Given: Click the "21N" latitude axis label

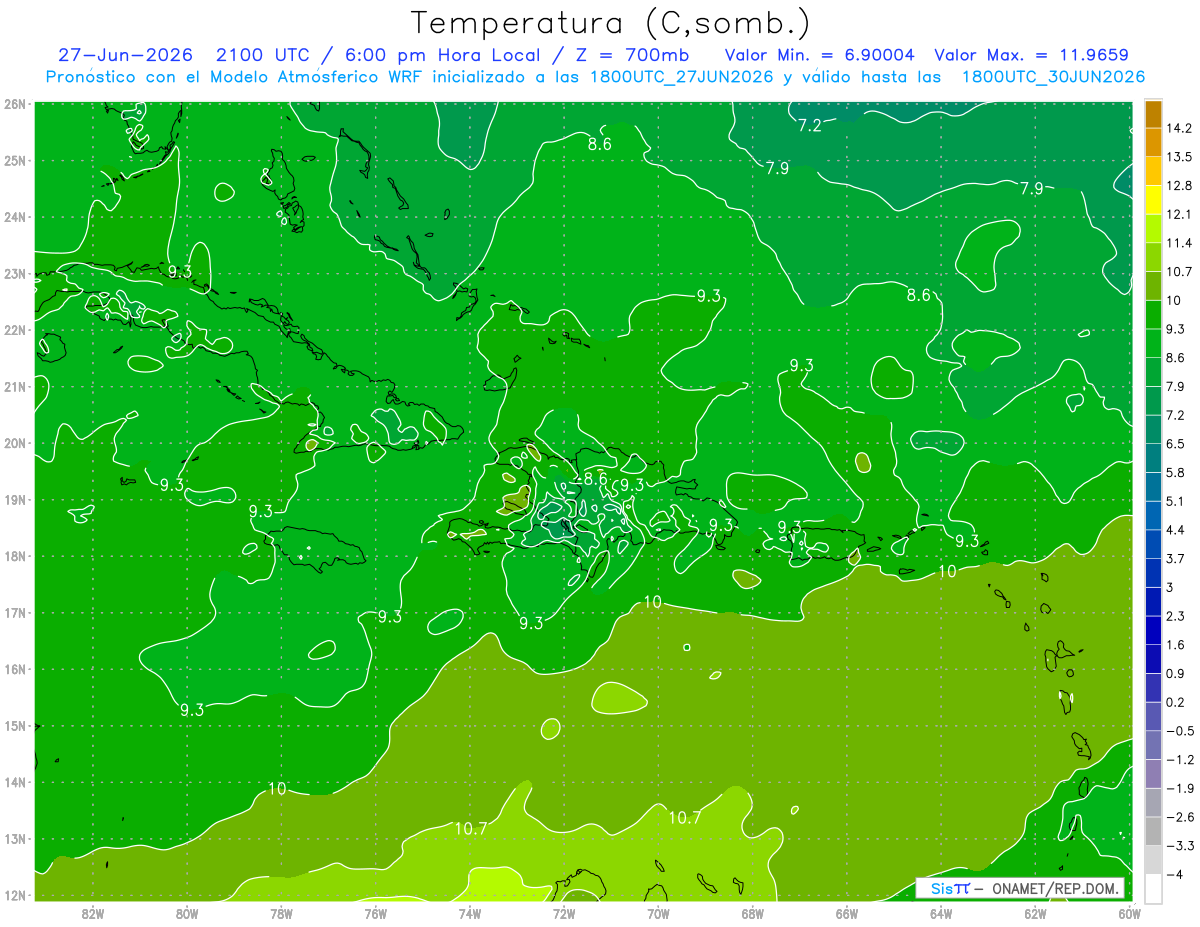Looking at the screenshot, I should 14,387.
